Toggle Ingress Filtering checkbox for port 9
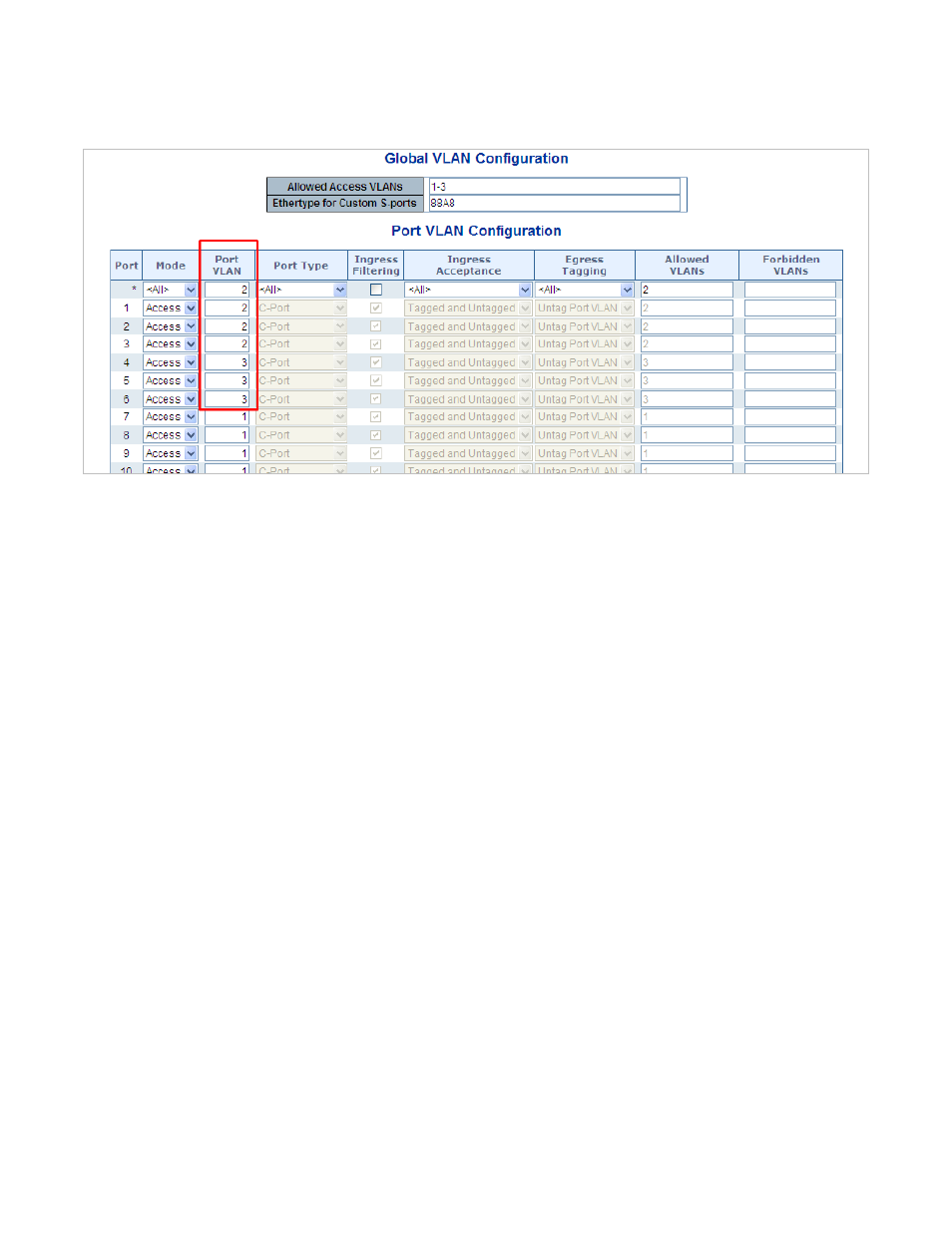Viewport: 952px width, 1233px height. (376, 453)
